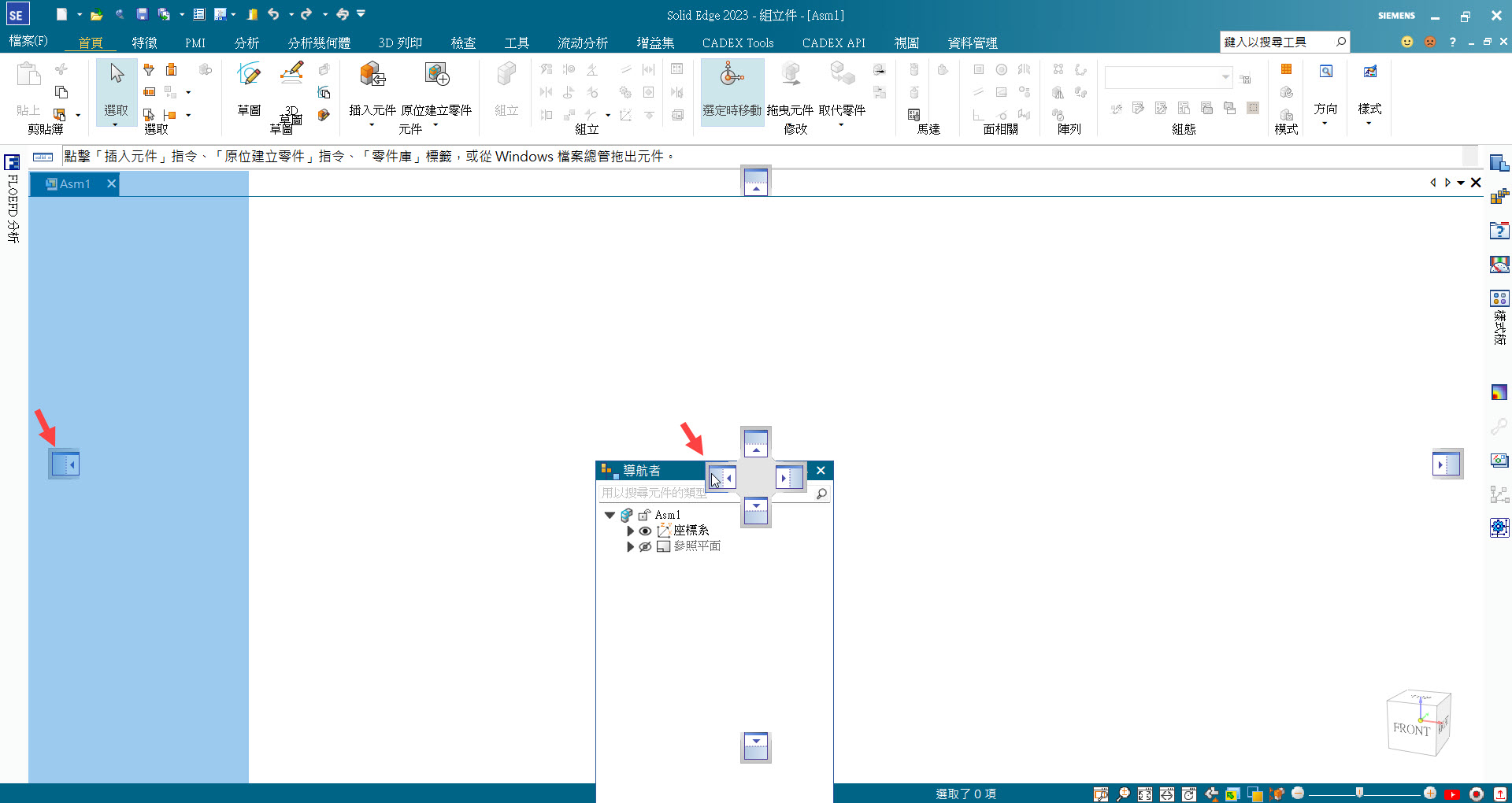The height and width of the screenshot is (803, 1512).
Task: Dock navigator to left edge of window
Action: [x=65, y=464]
